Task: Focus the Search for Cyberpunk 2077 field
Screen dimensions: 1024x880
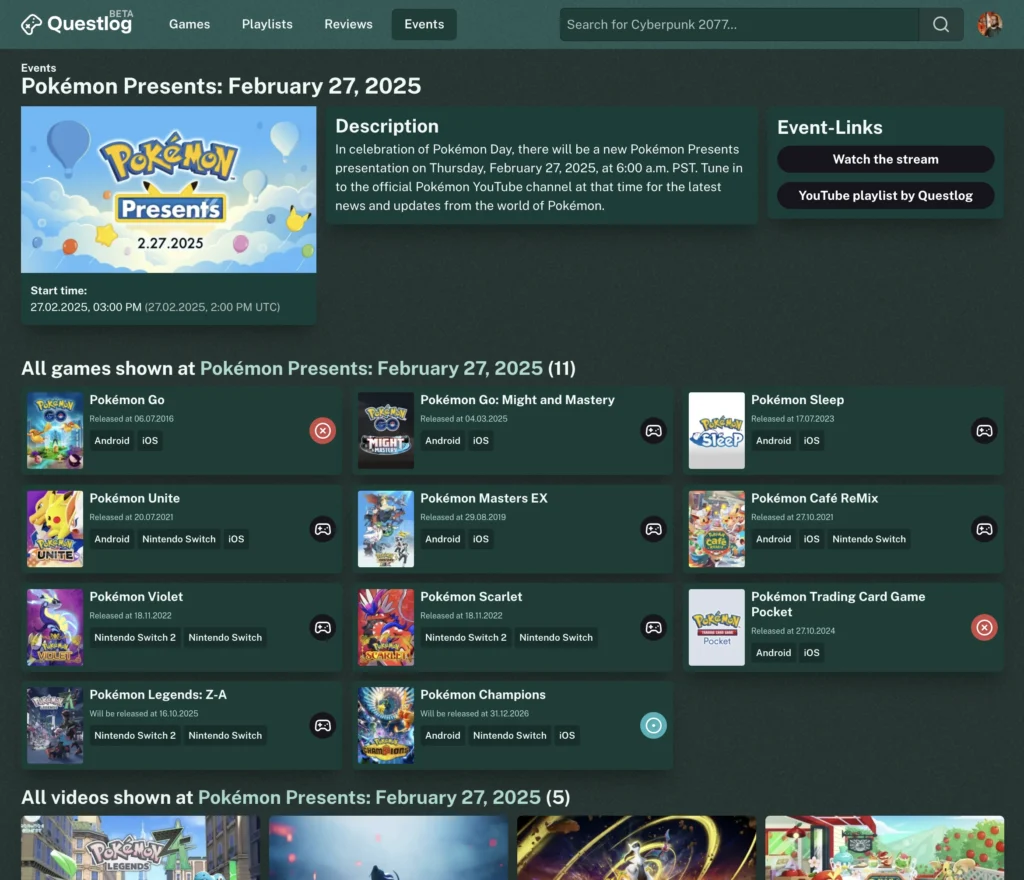Action: 739,24
